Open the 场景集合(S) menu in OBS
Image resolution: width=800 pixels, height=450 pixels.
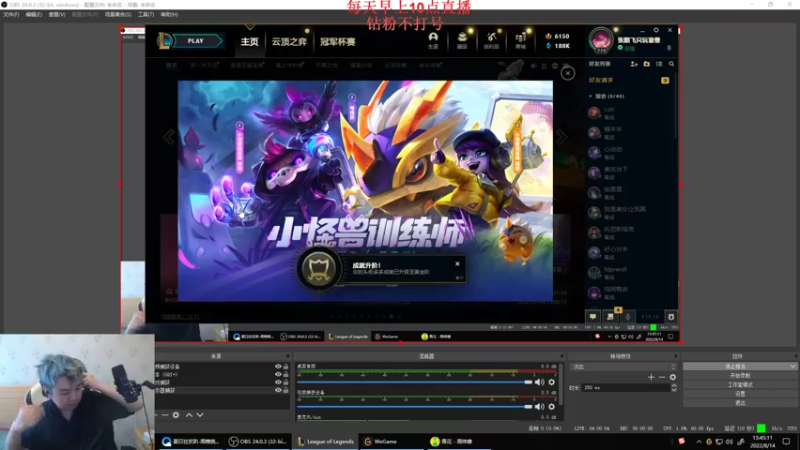click(118, 15)
